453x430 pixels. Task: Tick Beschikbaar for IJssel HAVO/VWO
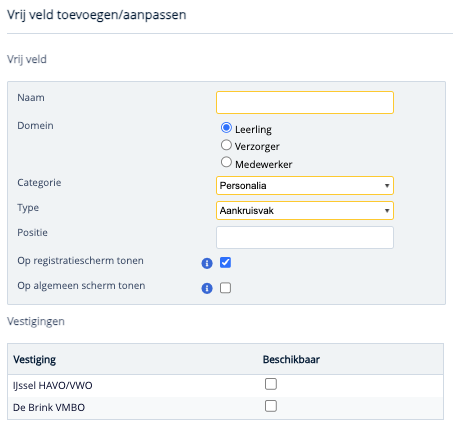click(271, 384)
